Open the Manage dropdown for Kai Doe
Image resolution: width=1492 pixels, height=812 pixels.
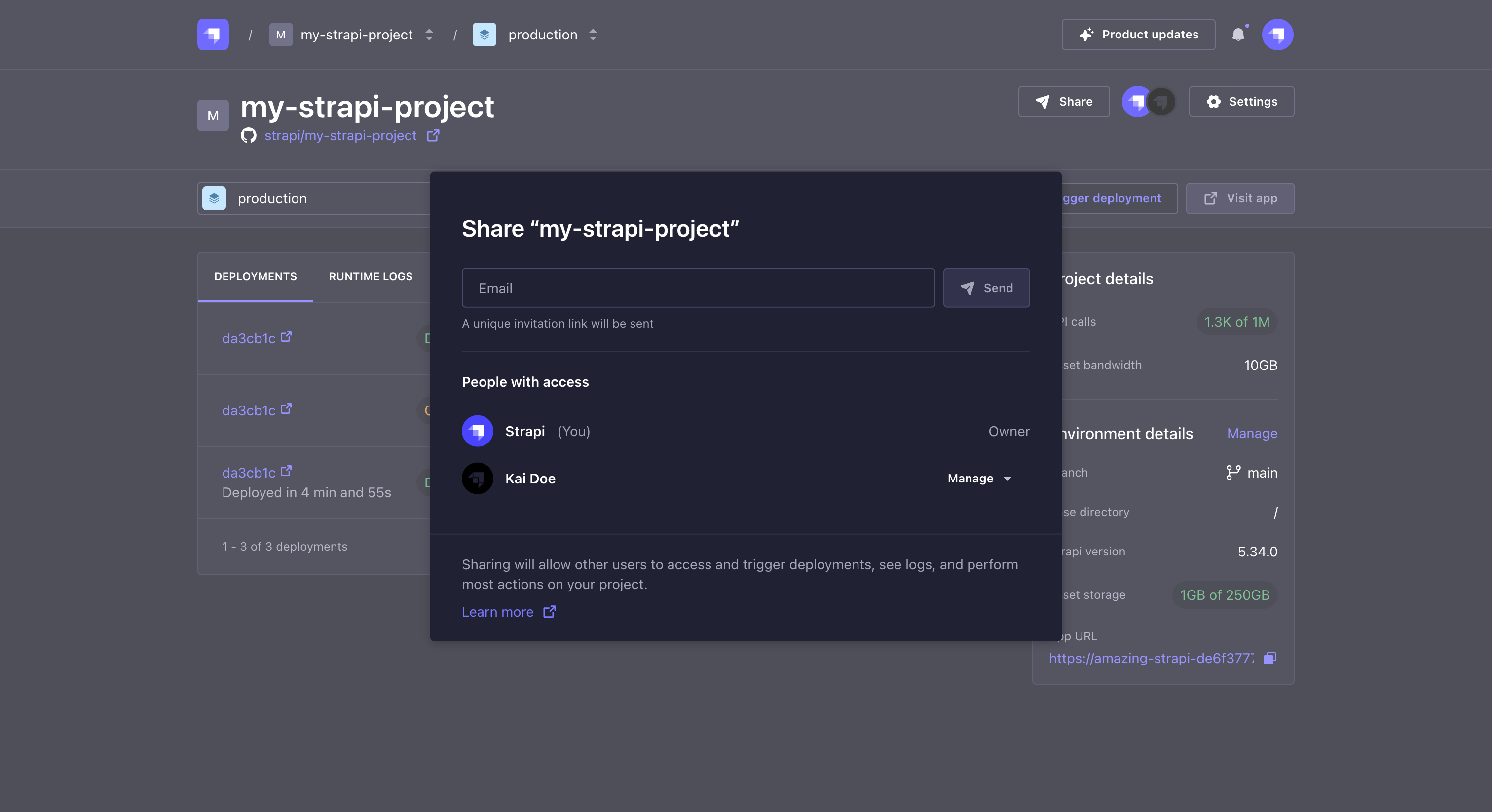(x=979, y=479)
